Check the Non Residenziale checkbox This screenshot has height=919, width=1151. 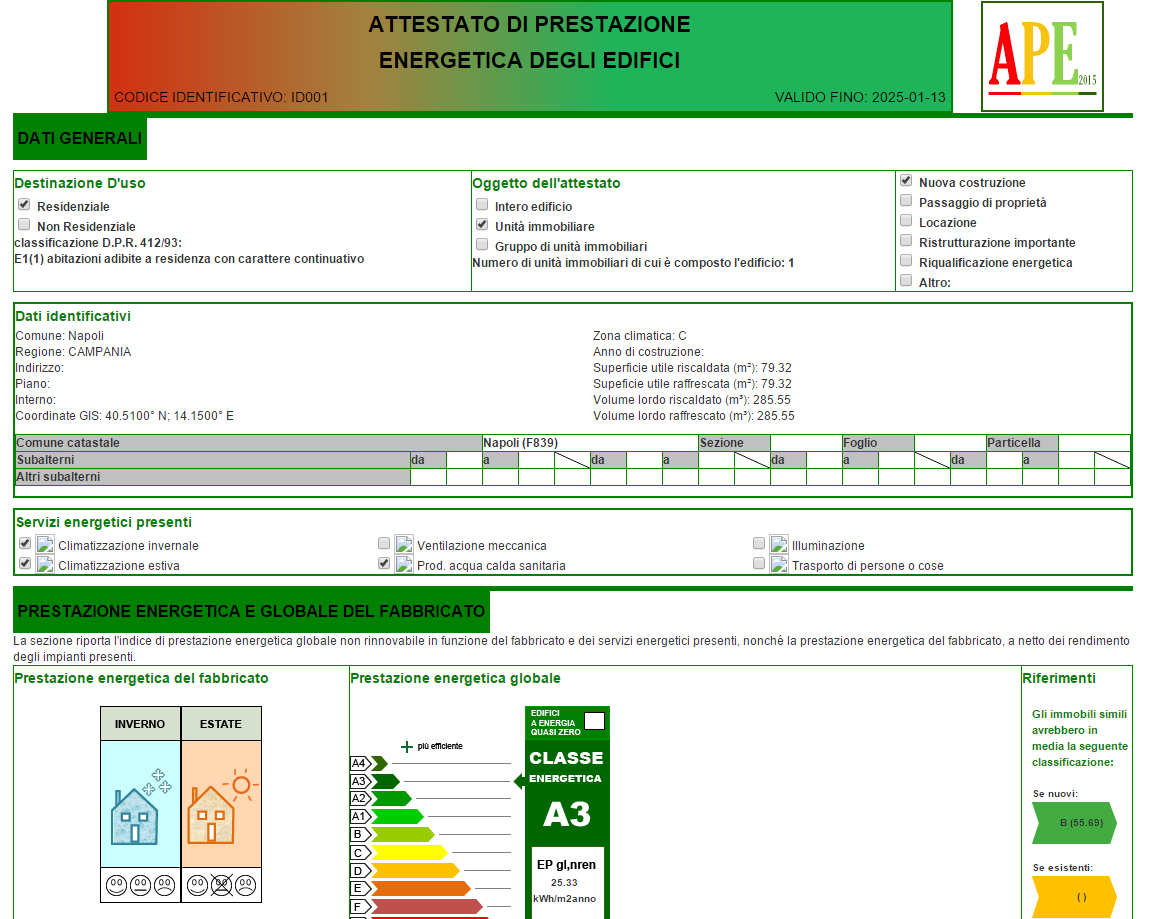(24, 224)
